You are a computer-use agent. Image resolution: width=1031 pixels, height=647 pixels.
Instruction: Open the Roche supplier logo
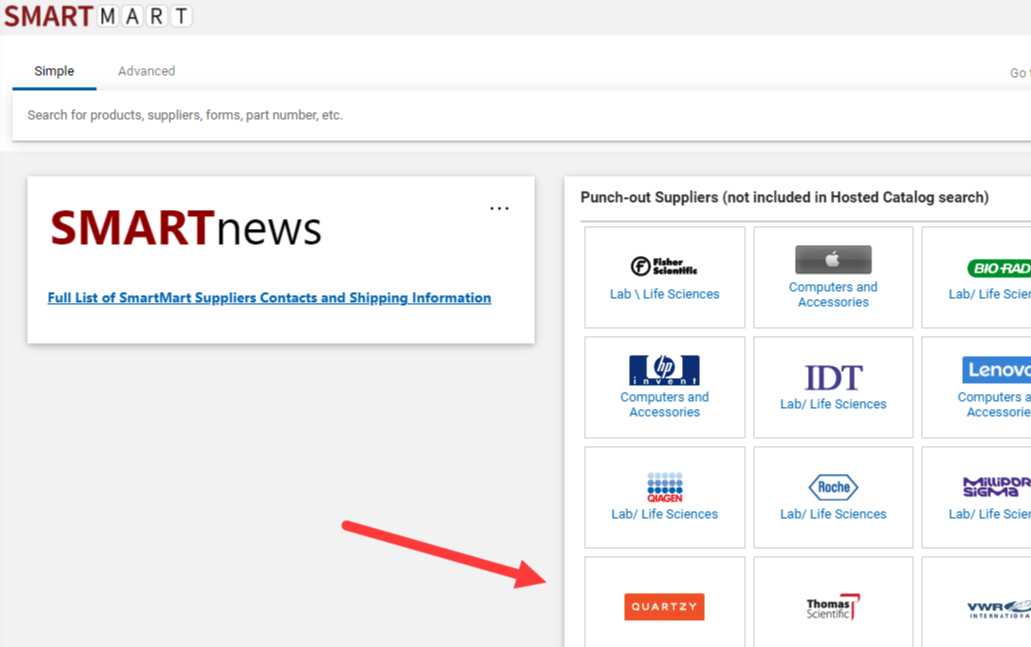(x=833, y=487)
